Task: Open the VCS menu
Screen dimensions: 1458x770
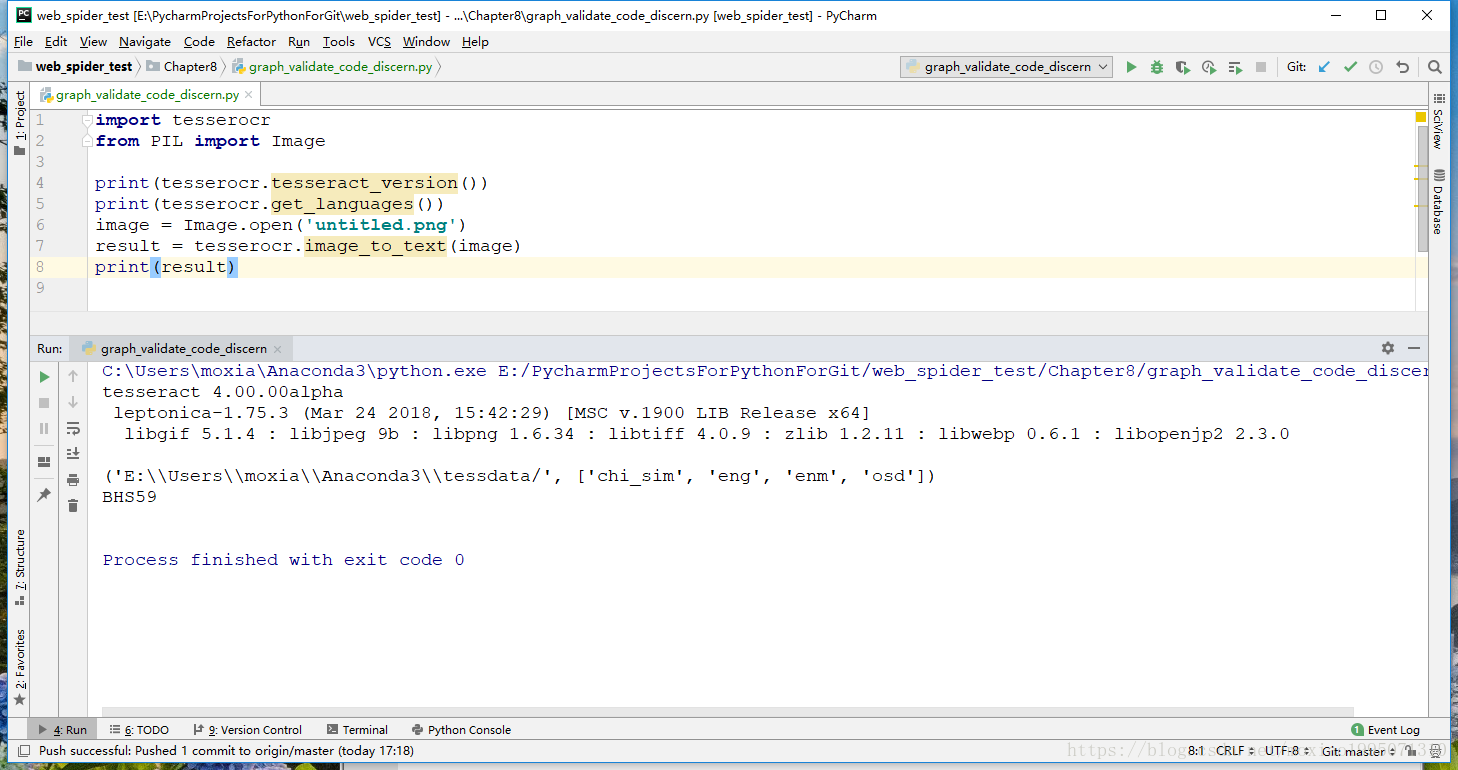Action: coord(379,42)
